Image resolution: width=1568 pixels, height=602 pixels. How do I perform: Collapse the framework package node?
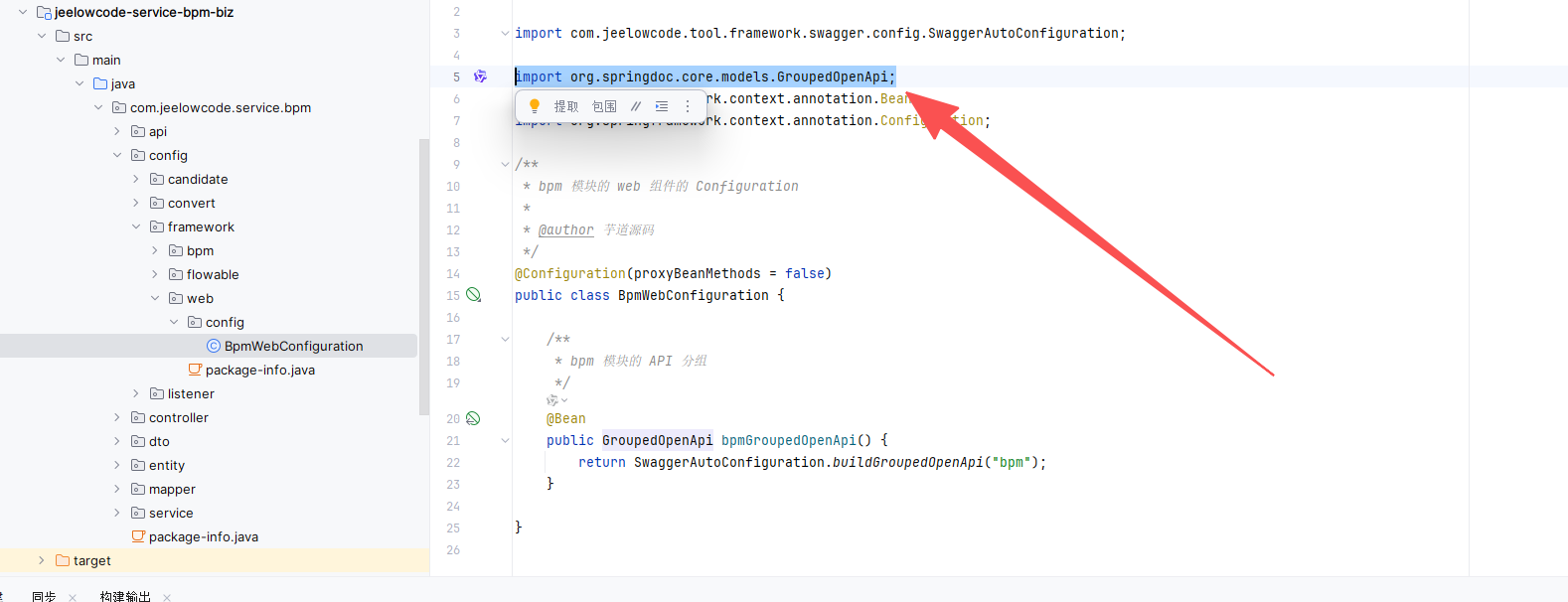pyautogui.click(x=136, y=226)
